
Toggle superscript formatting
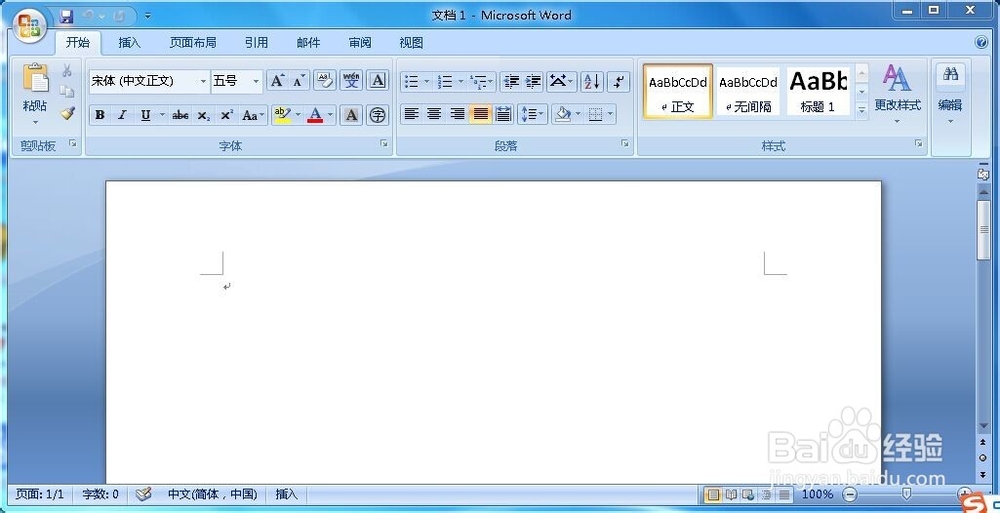(x=226, y=115)
